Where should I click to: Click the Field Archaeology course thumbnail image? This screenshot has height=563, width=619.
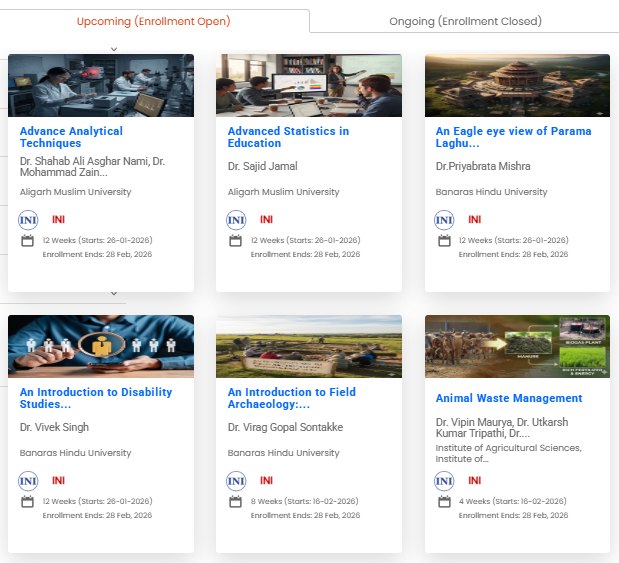[x=309, y=346]
